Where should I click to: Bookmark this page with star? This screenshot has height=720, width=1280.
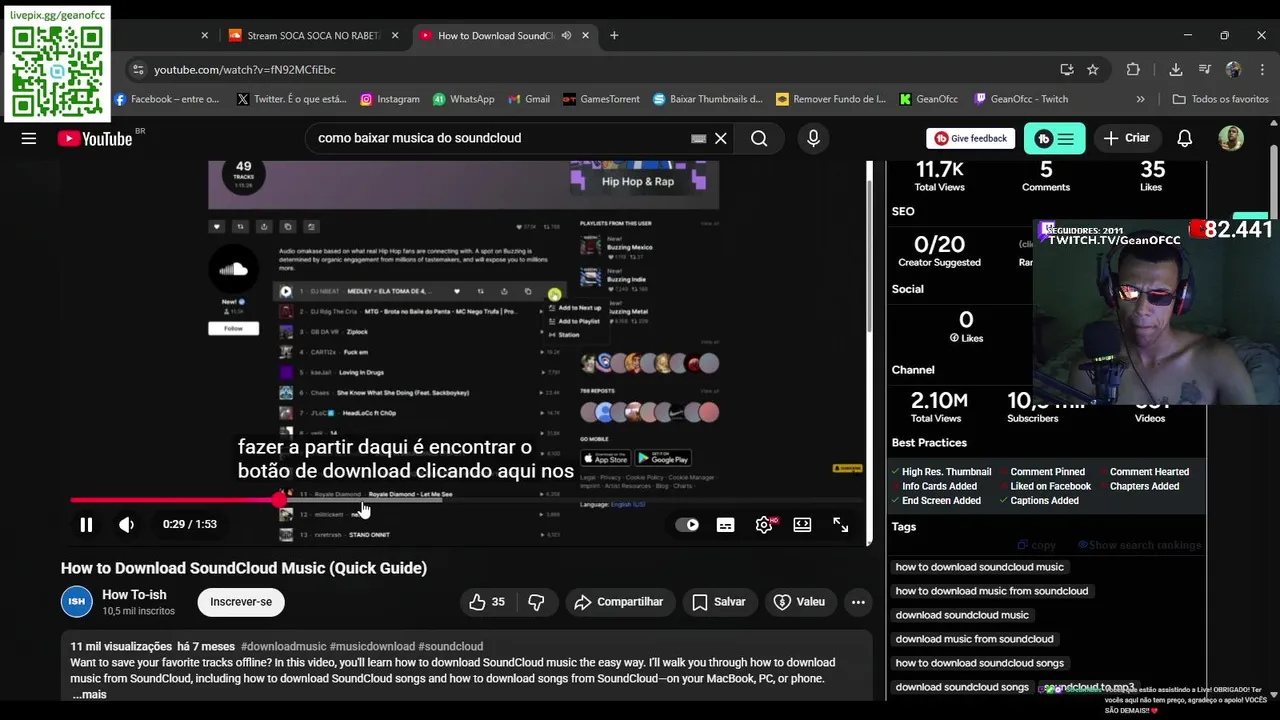pyautogui.click(x=1093, y=70)
